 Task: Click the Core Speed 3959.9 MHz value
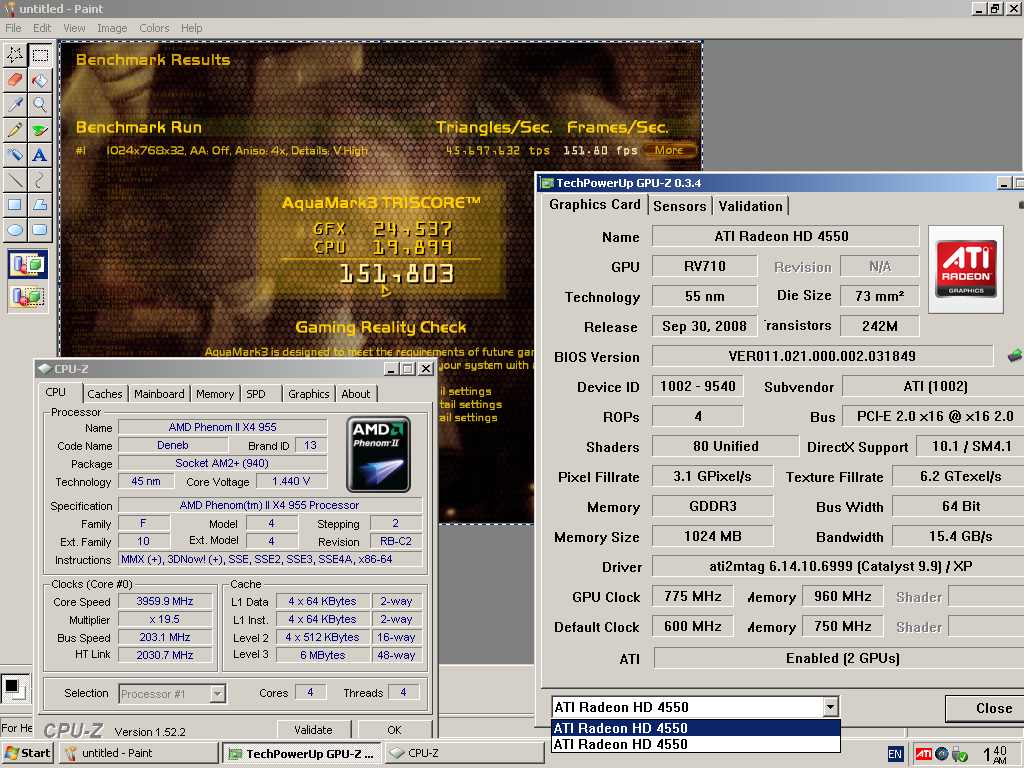tap(165, 601)
